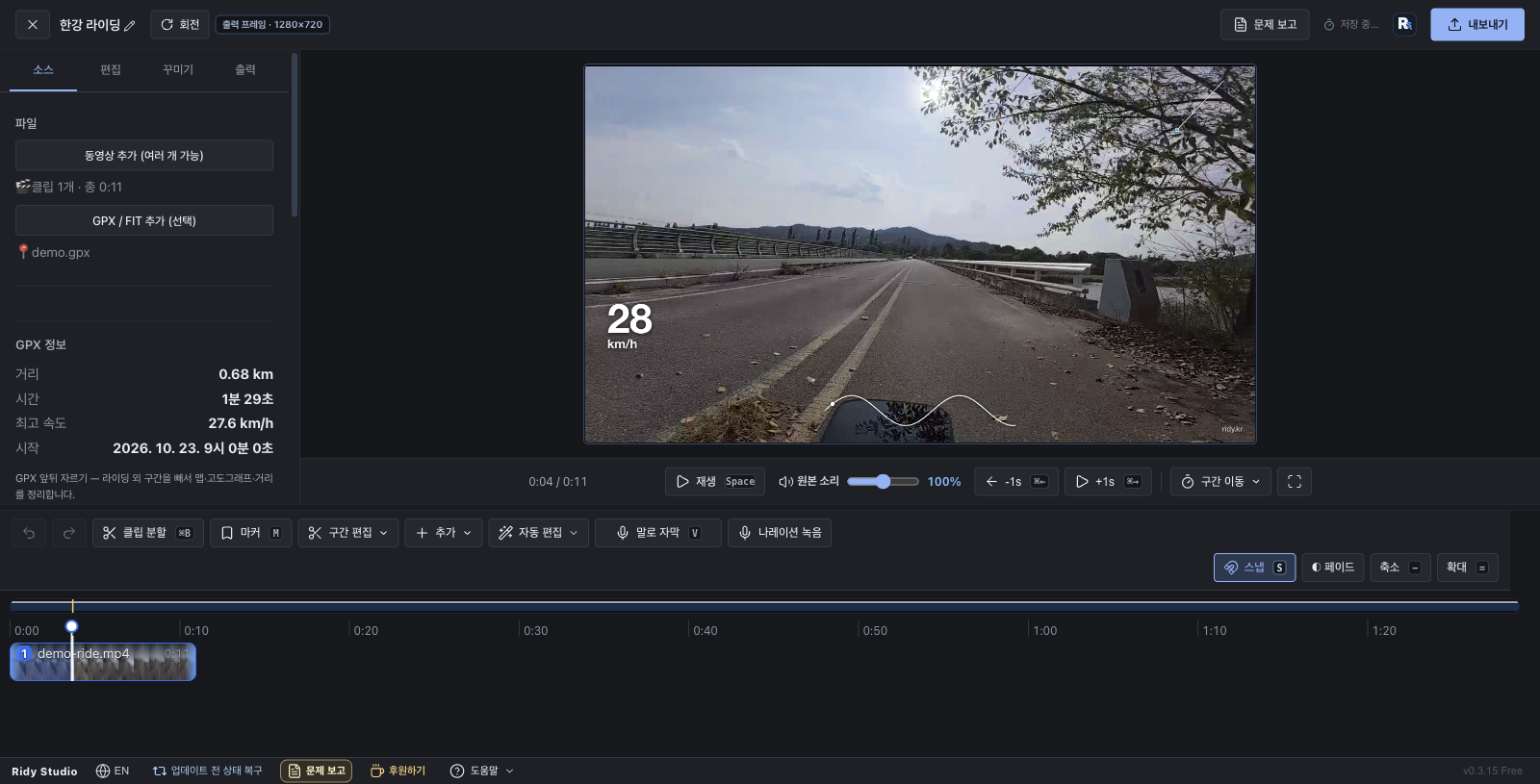Open the 구간 편집 dropdown
The width and height of the screenshot is (1540, 784).
tap(348, 533)
